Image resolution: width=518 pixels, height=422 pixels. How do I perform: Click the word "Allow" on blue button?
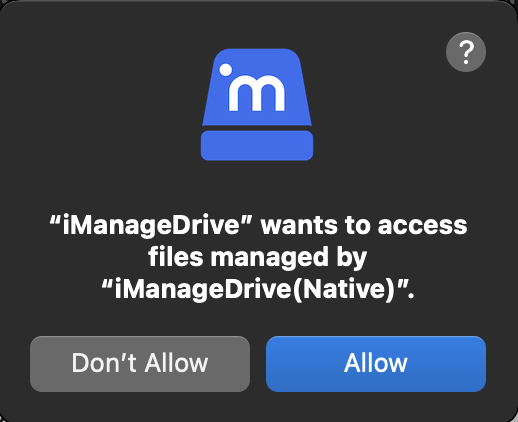pyautogui.click(x=376, y=363)
